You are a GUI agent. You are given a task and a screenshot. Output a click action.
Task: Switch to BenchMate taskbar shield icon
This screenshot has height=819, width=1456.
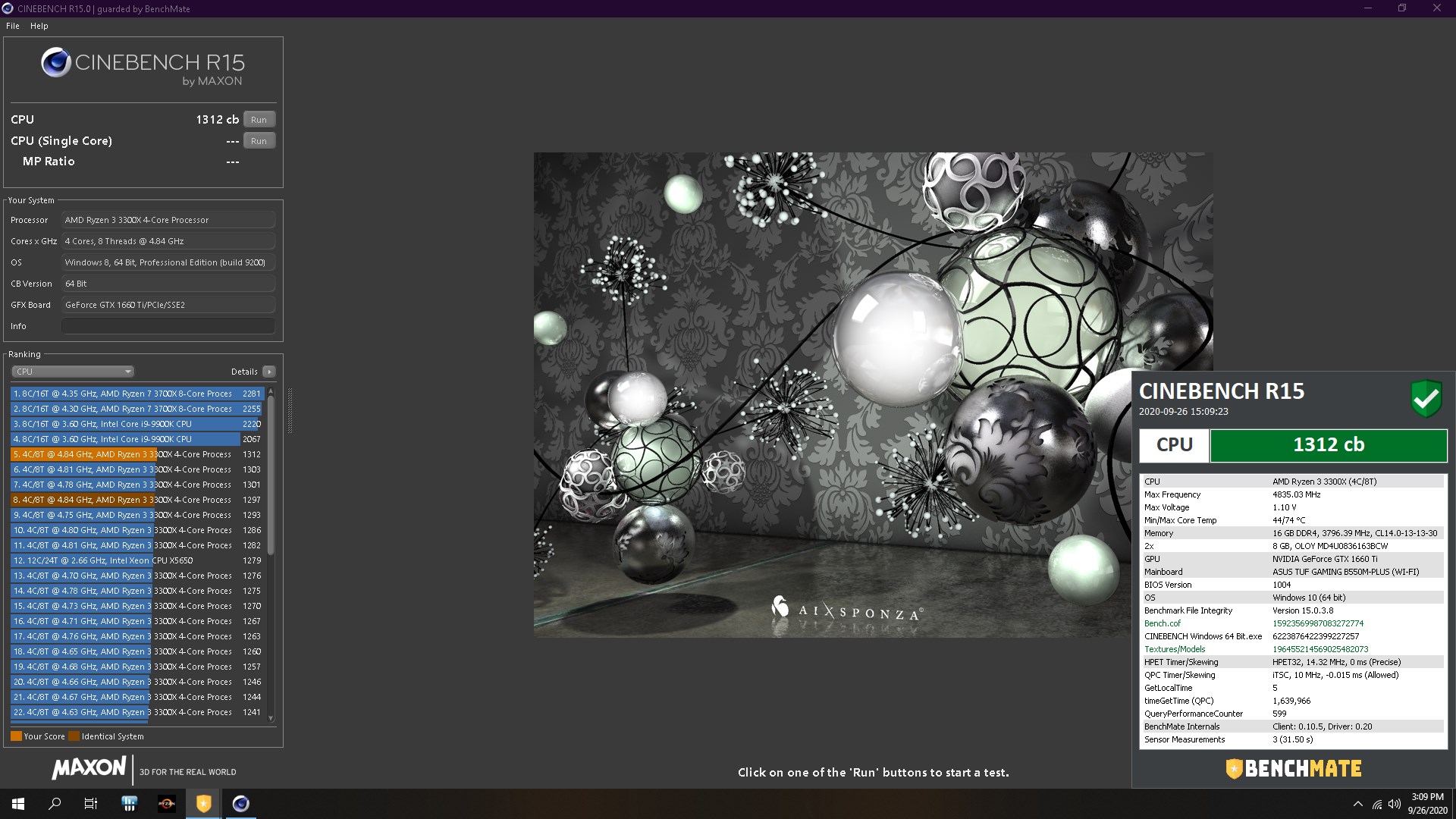[203, 804]
